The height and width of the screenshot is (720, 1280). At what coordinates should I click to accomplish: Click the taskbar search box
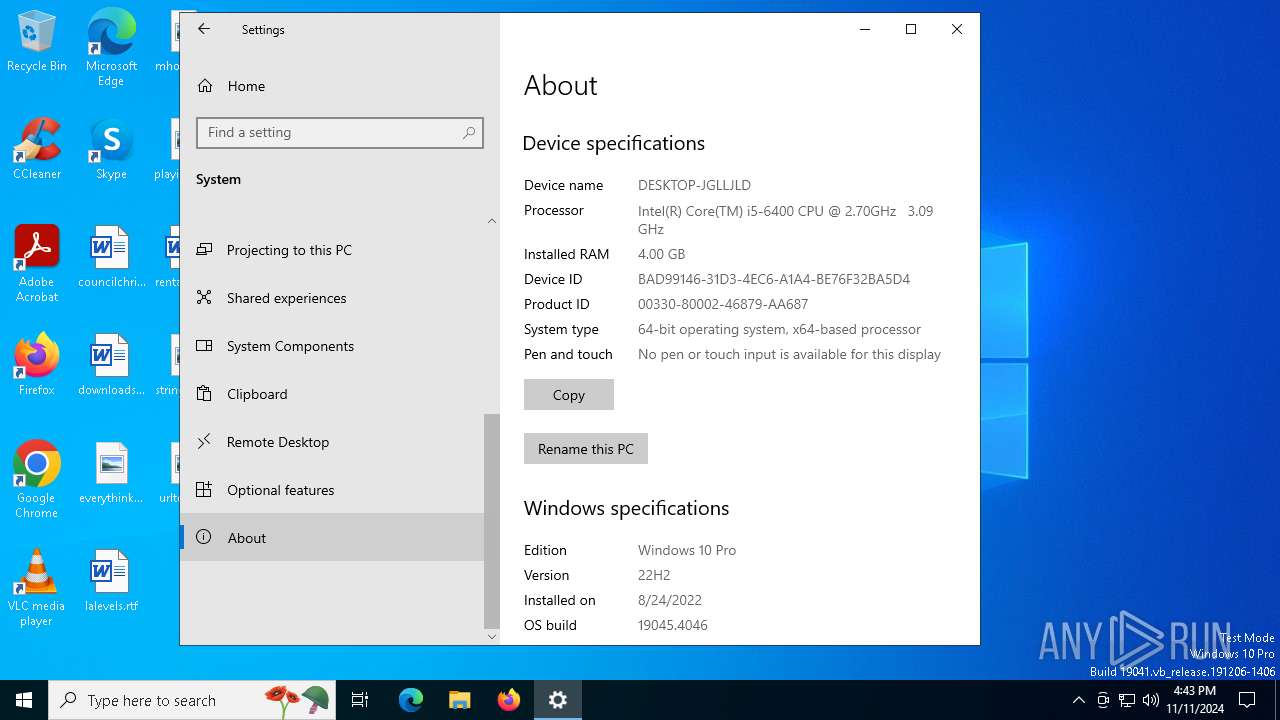click(192, 700)
